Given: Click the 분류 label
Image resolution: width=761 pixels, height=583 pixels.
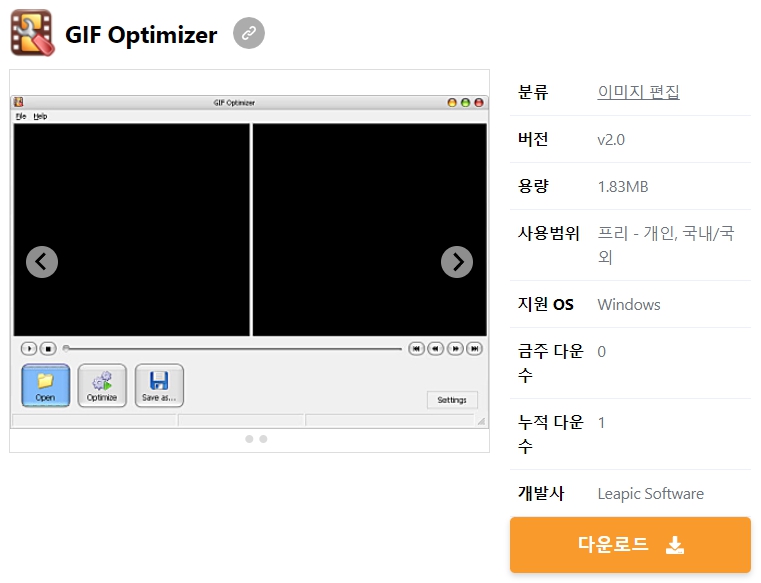Looking at the screenshot, I should tap(533, 92).
